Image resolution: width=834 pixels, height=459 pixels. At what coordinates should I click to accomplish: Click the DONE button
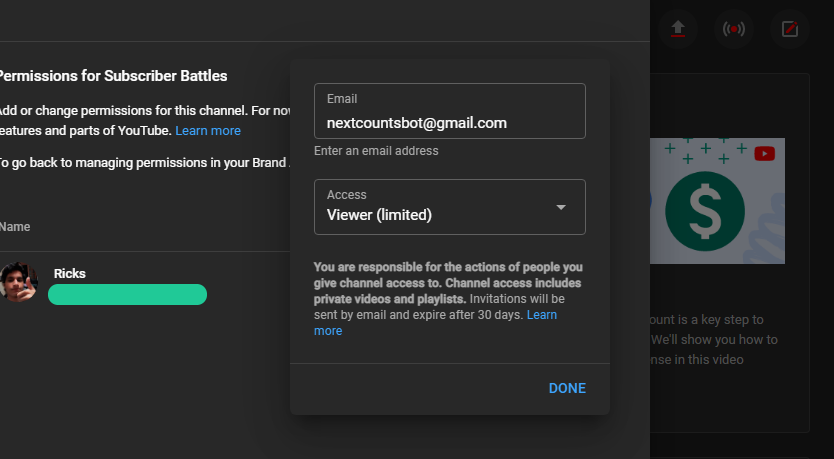pos(567,388)
